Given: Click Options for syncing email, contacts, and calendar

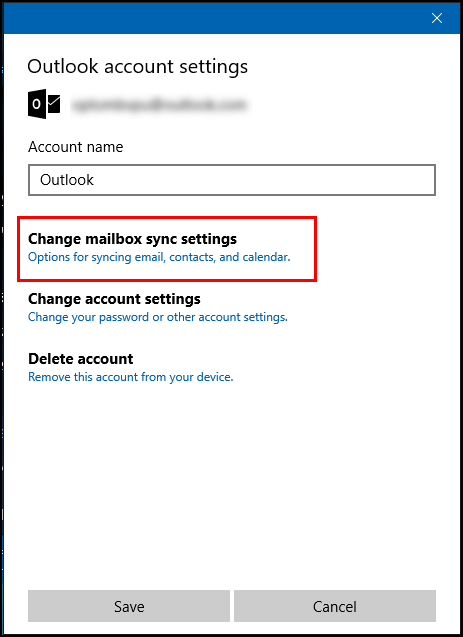Looking at the screenshot, I should pos(159,257).
